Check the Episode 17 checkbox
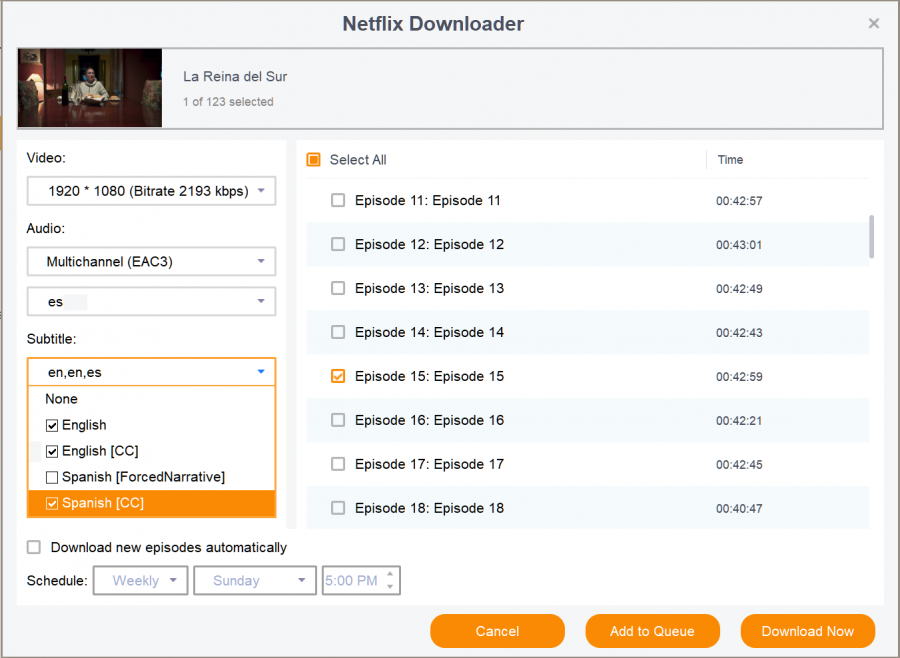Image resolution: width=900 pixels, height=658 pixels. click(x=338, y=464)
